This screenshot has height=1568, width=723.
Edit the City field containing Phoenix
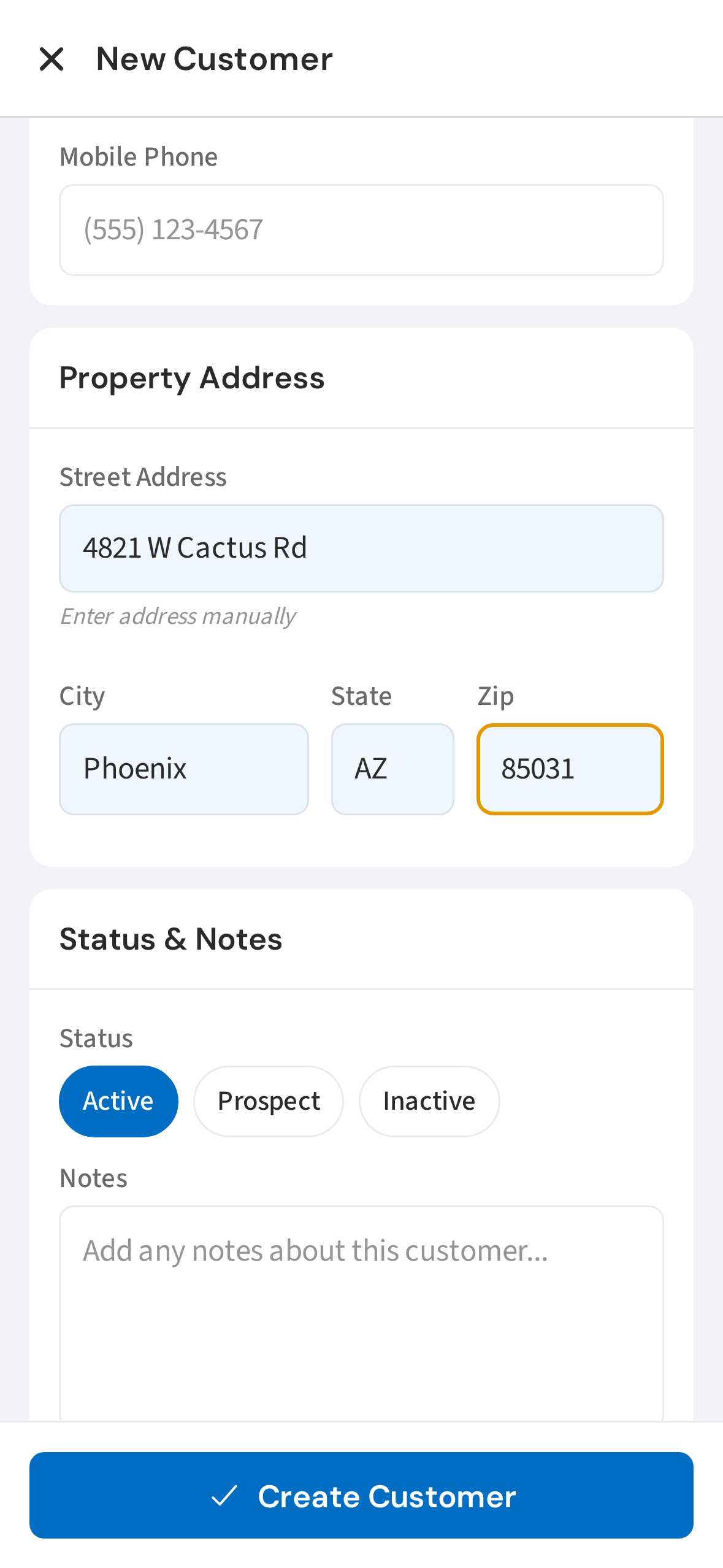183,769
